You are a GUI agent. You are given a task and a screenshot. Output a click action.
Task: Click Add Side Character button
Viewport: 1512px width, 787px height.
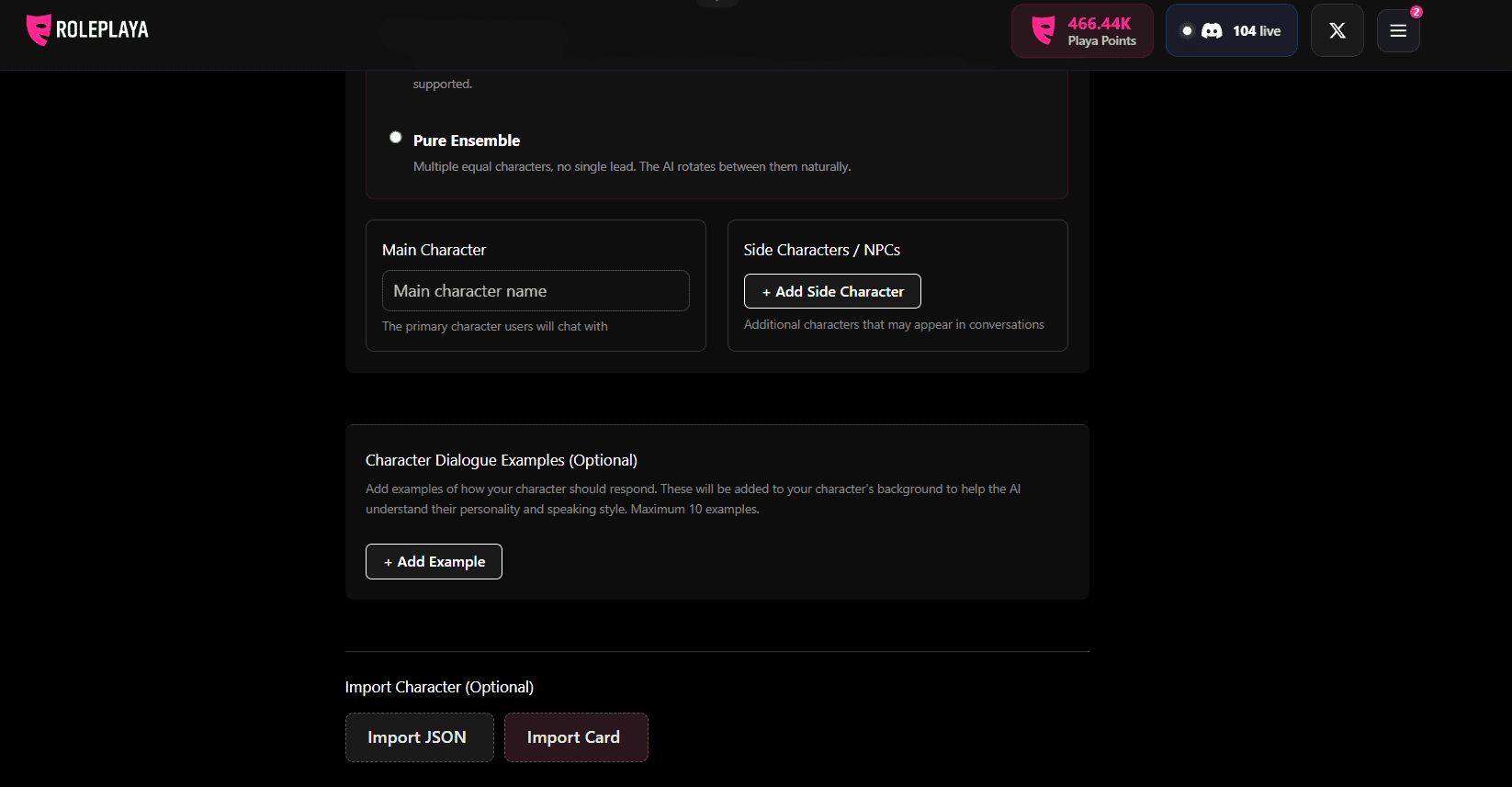pos(832,291)
